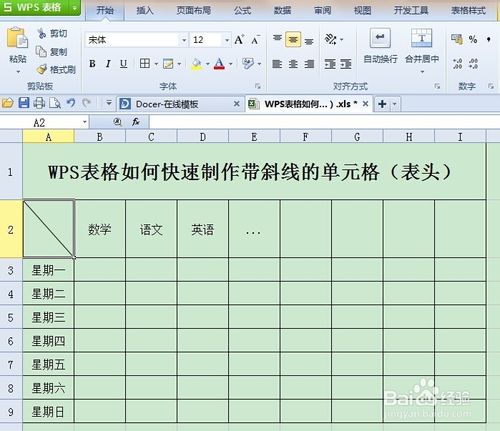Select the 数学 cell
The image size is (500, 431).
point(100,229)
